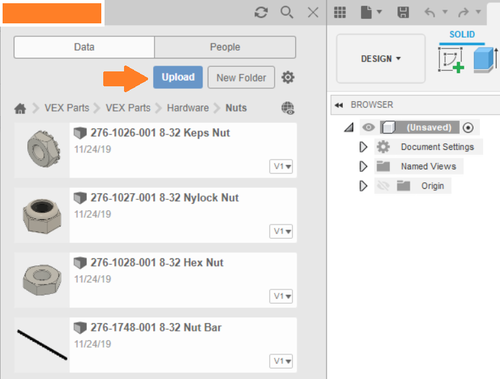Redo the last action
500x379 pixels.
pos(464,13)
